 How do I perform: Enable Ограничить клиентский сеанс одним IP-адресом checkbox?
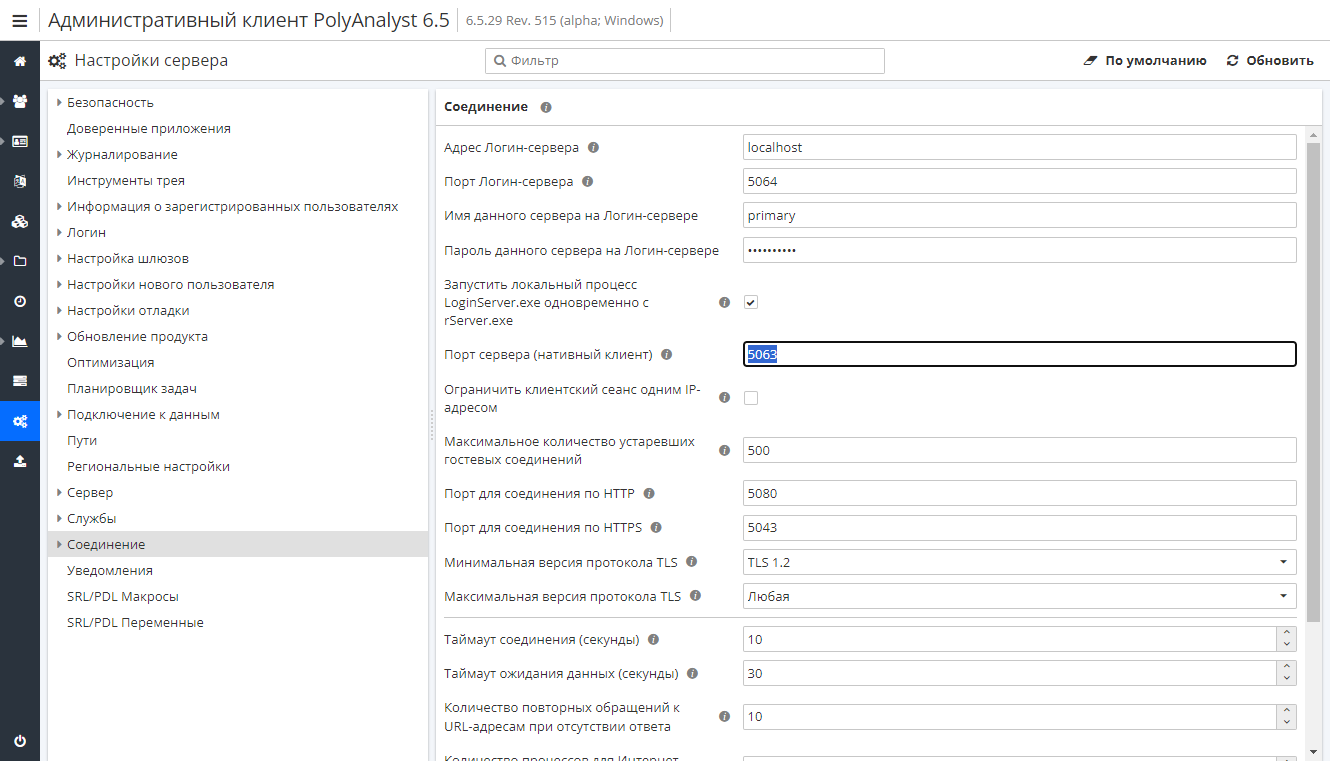pyautogui.click(x=751, y=398)
